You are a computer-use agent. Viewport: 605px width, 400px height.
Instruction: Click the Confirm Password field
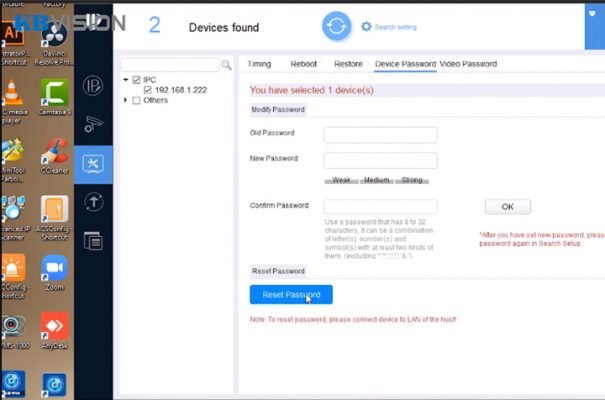tap(380, 206)
